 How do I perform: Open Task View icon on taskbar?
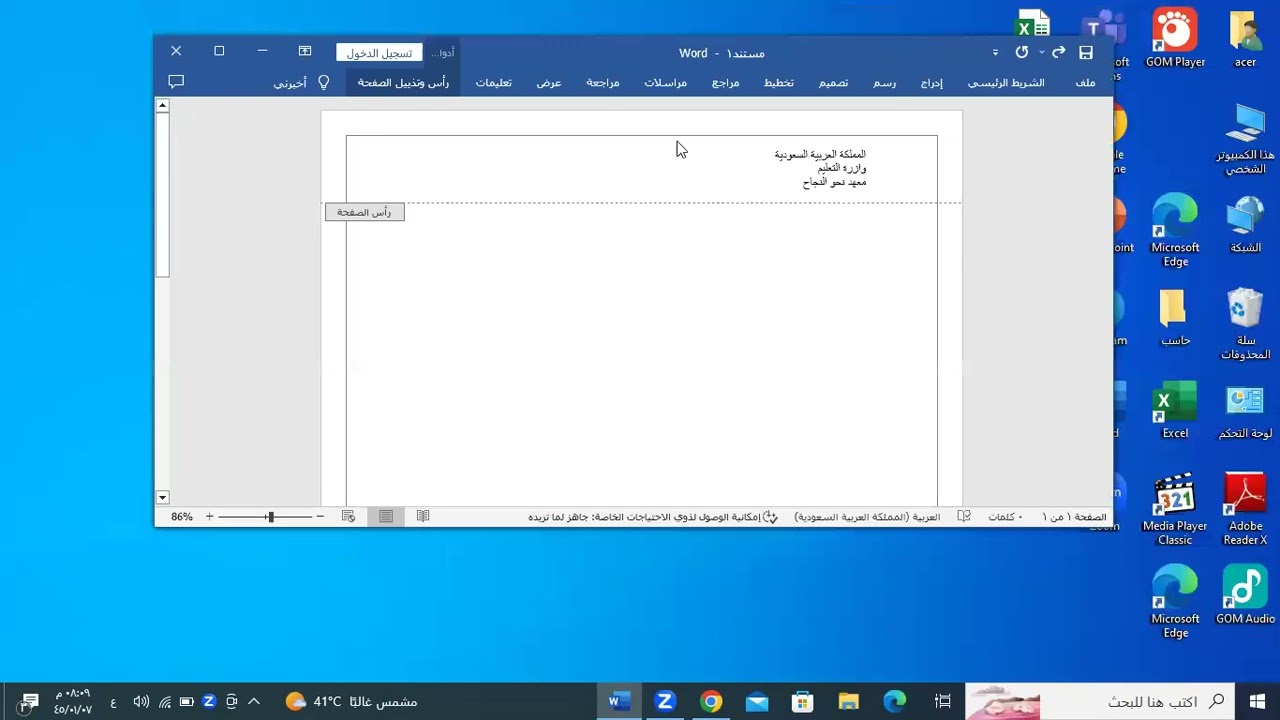[x=942, y=701]
